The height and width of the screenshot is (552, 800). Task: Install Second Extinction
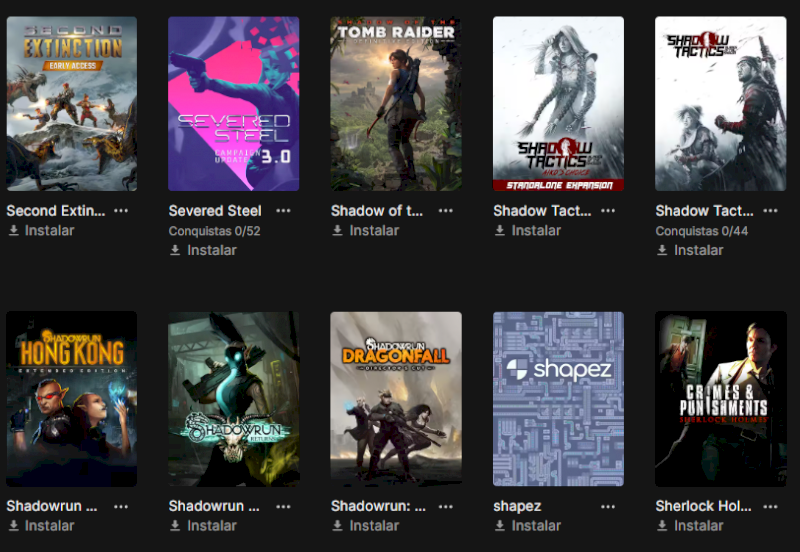pos(42,231)
